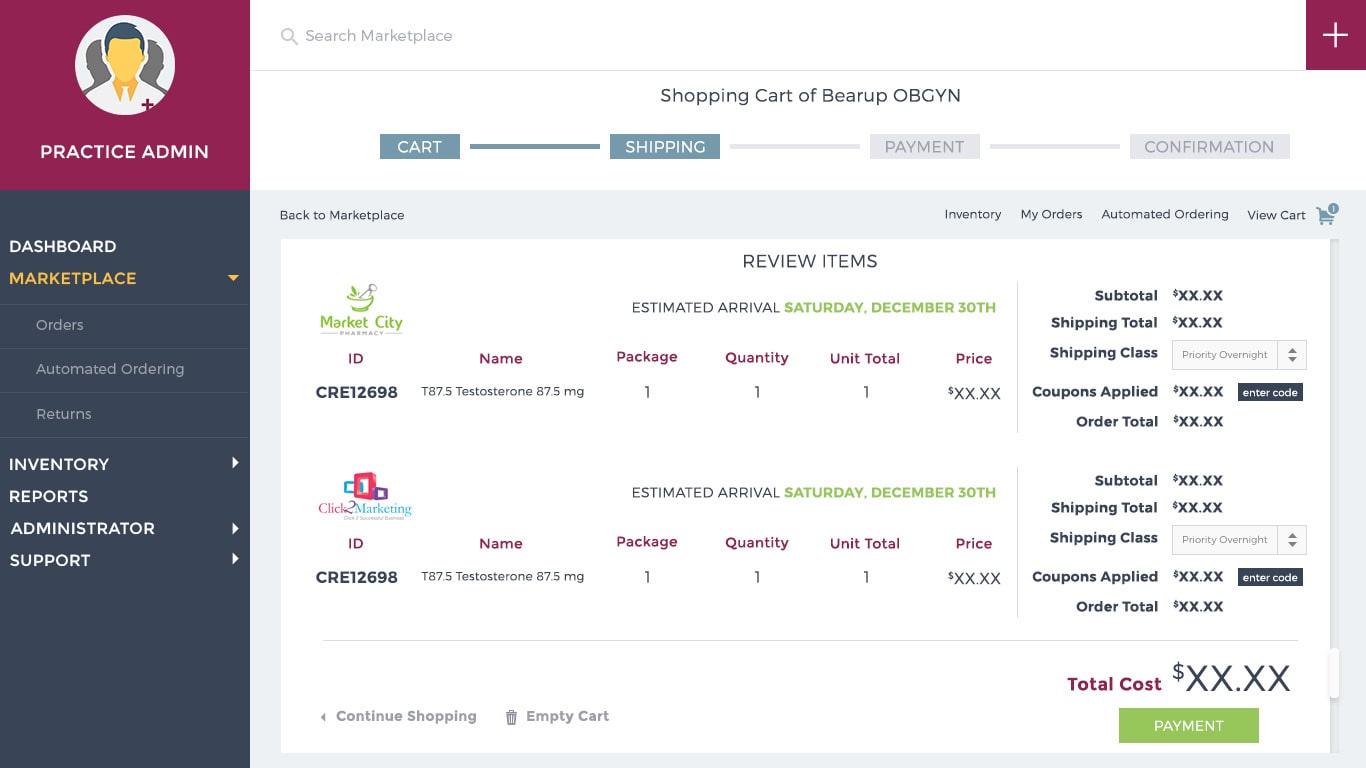Go to the Shipping step tab
Screen dimensions: 1366x768
[x=664, y=147]
